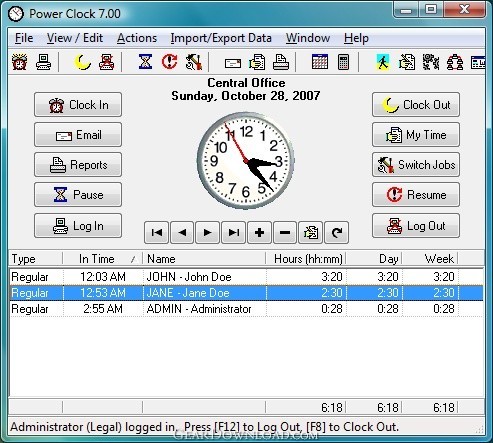Image resolution: width=493 pixels, height=443 pixels.
Task: Click the hammer Switch Jobs toolbar icon
Action: pos(194,62)
